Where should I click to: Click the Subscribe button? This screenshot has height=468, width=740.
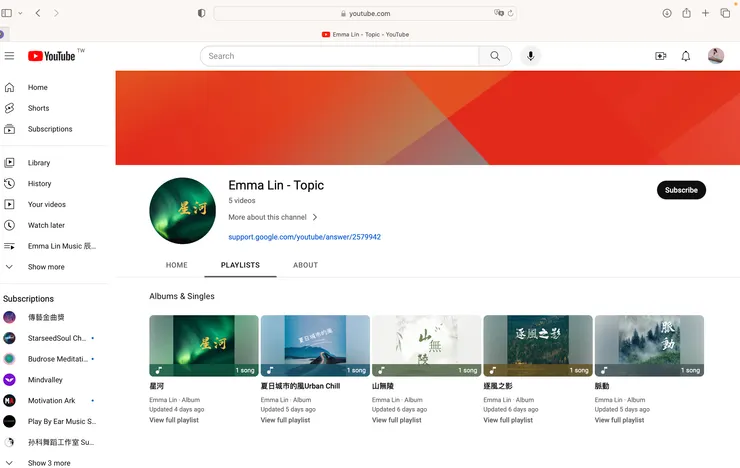[x=681, y=190]
